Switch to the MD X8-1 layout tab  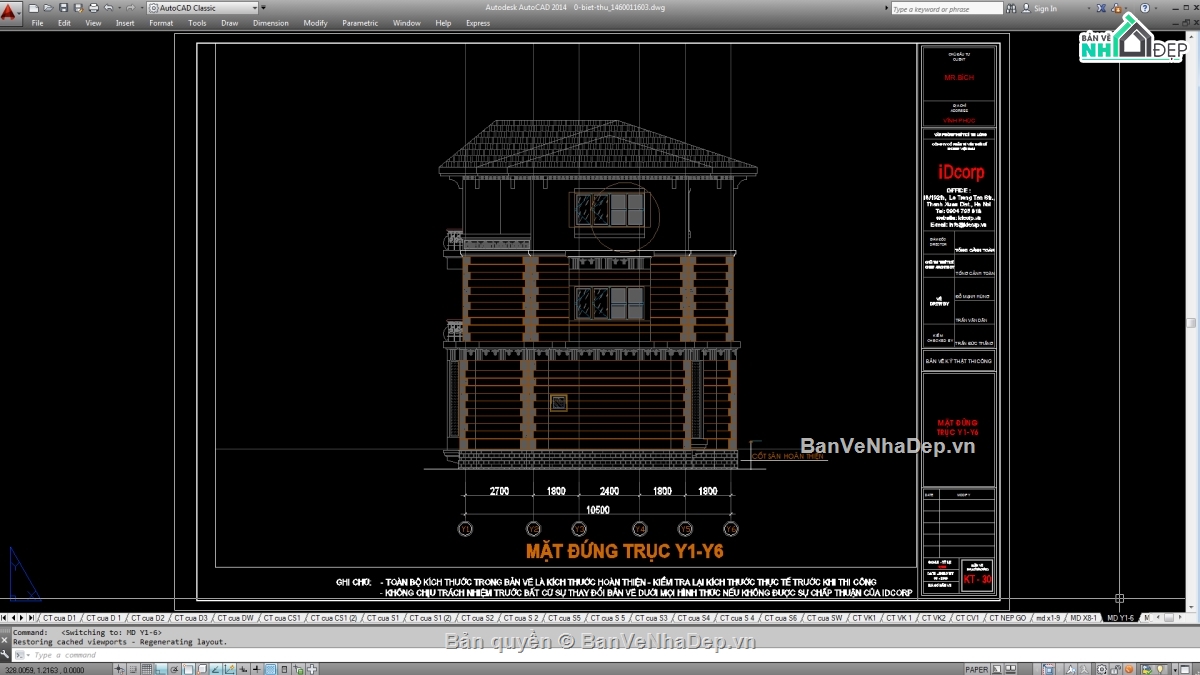(1083, 618)
